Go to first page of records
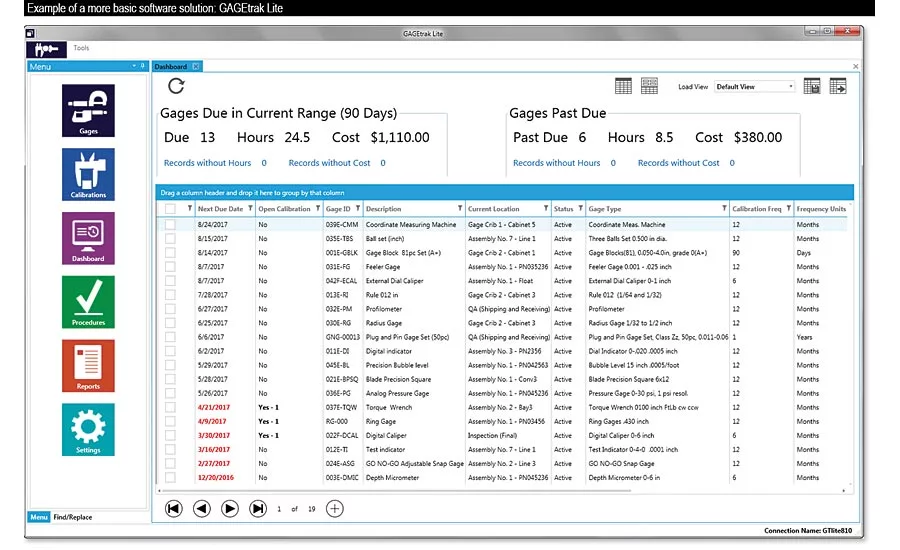 point(173,509)
